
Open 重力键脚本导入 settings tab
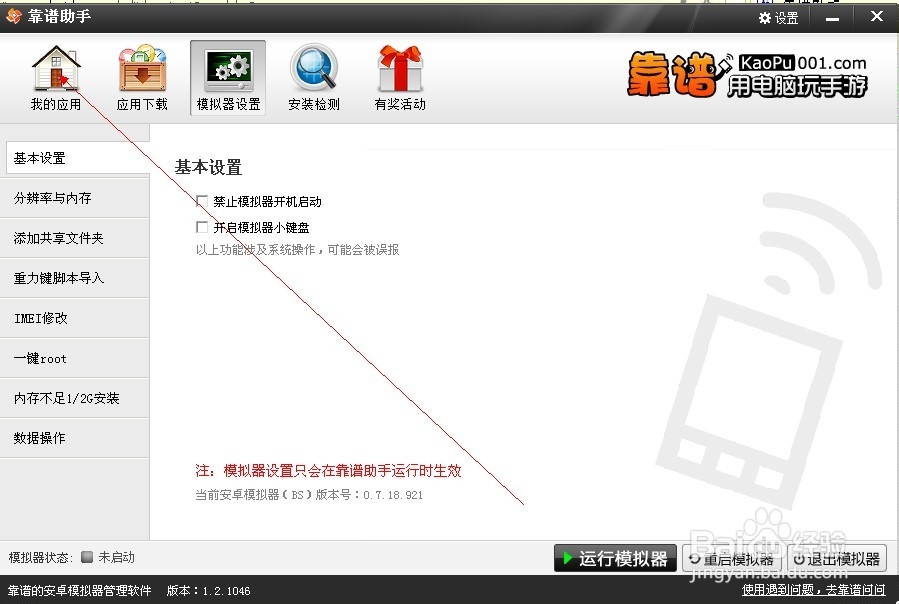[x=75, y=278]
